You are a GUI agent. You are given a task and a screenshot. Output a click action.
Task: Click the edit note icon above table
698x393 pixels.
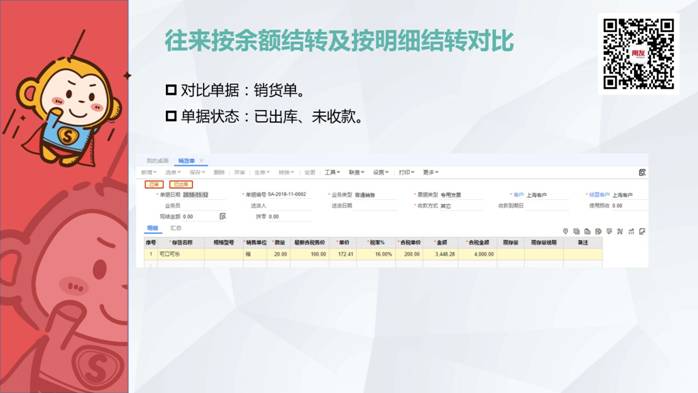click(x=642, y=231)
